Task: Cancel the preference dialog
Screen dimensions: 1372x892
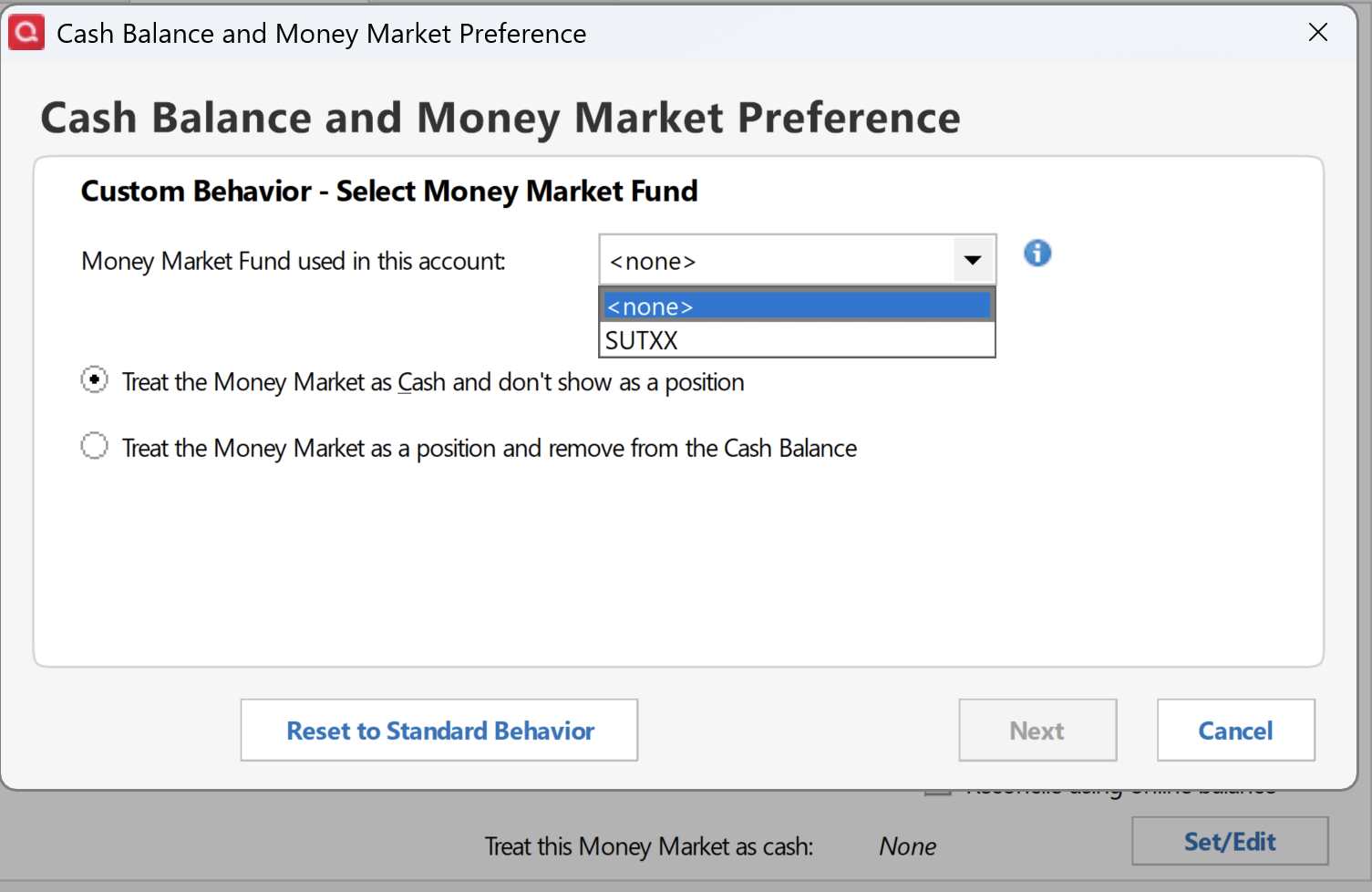Action: (1235, 731)
